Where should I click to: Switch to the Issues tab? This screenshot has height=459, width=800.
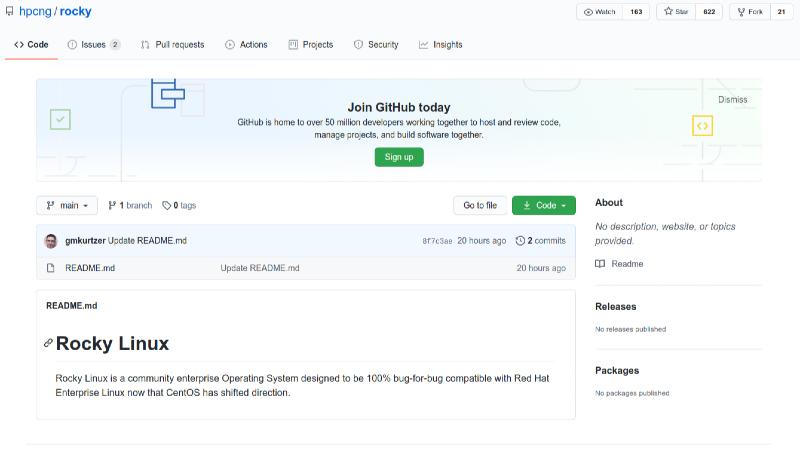(93, 45)
